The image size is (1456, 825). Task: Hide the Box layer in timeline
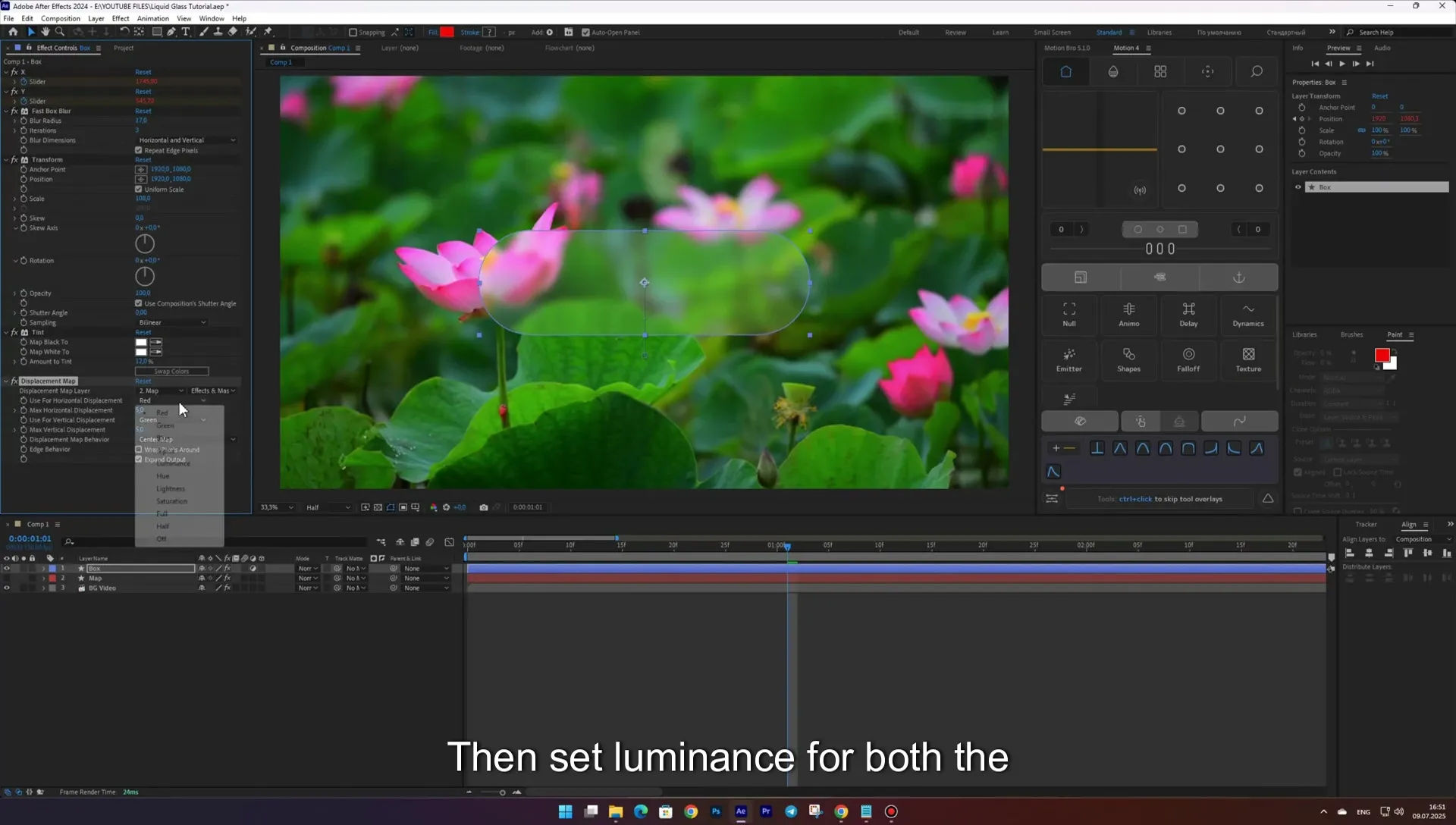click(7, 568)
